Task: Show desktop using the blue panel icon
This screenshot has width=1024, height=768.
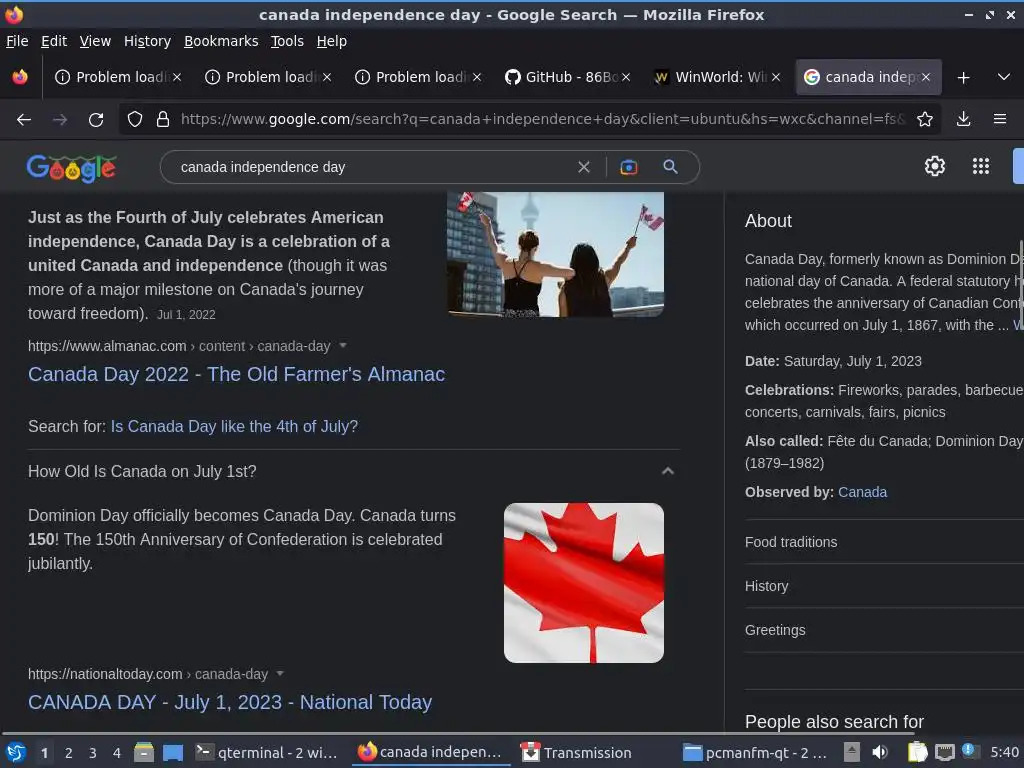Action: (173, 753)
